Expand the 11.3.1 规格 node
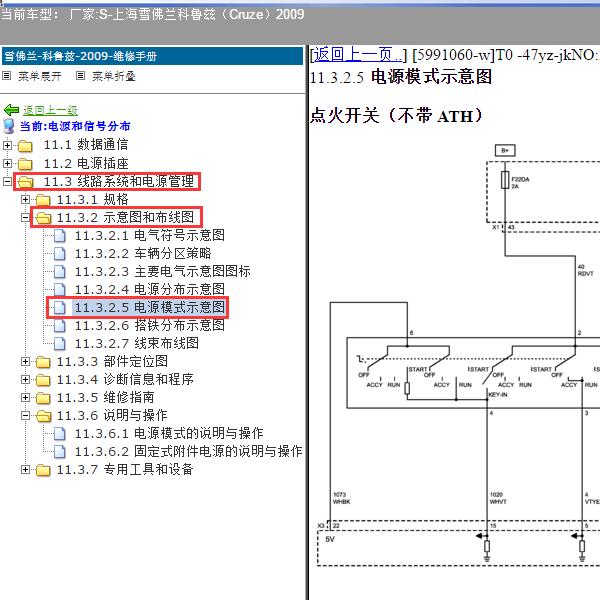The width and height of the screenshot is (600, 600). (25, 199)
